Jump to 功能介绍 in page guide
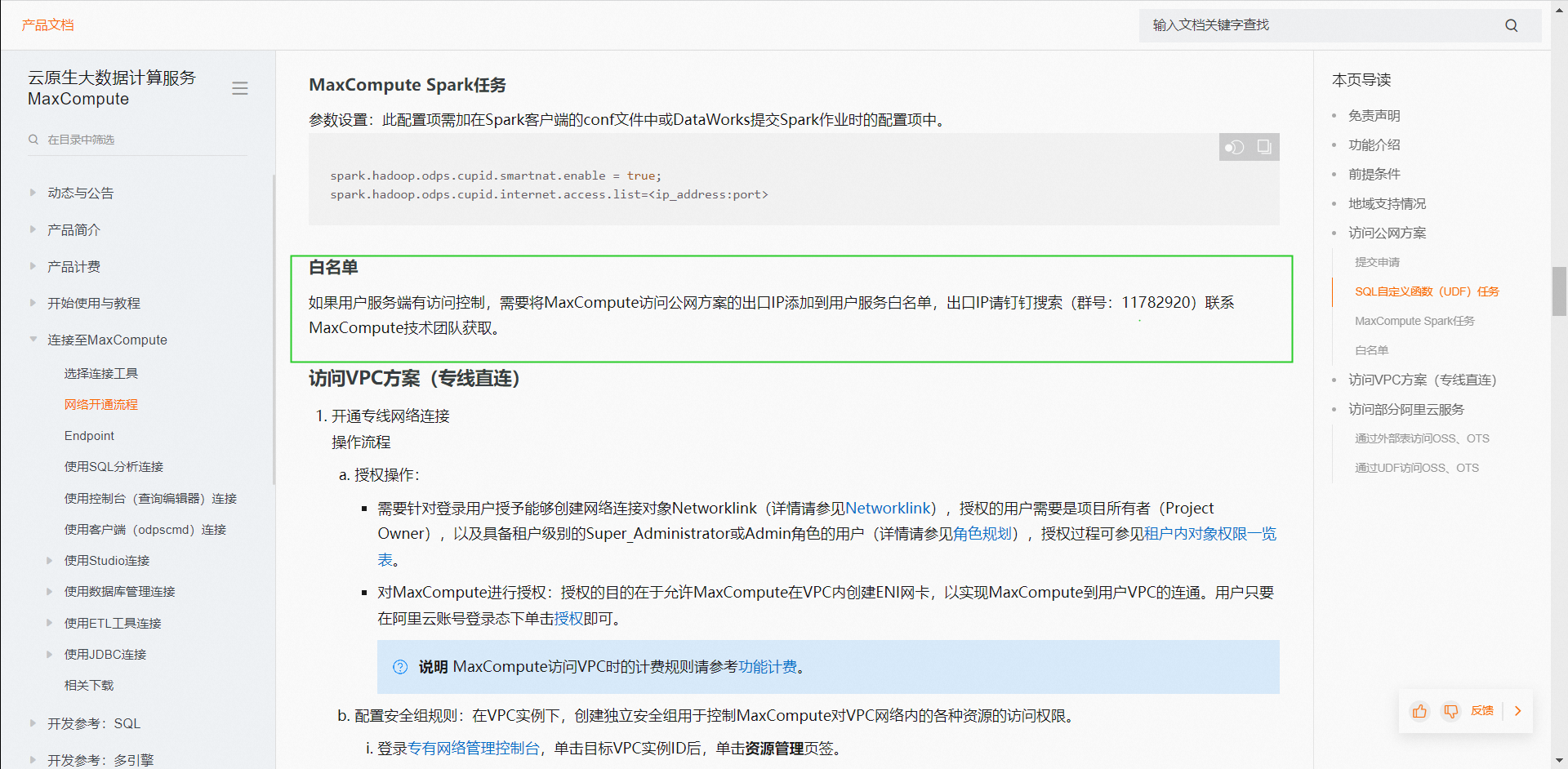The width and height of the screenshot is (1568, 769). pos(1374,145)
